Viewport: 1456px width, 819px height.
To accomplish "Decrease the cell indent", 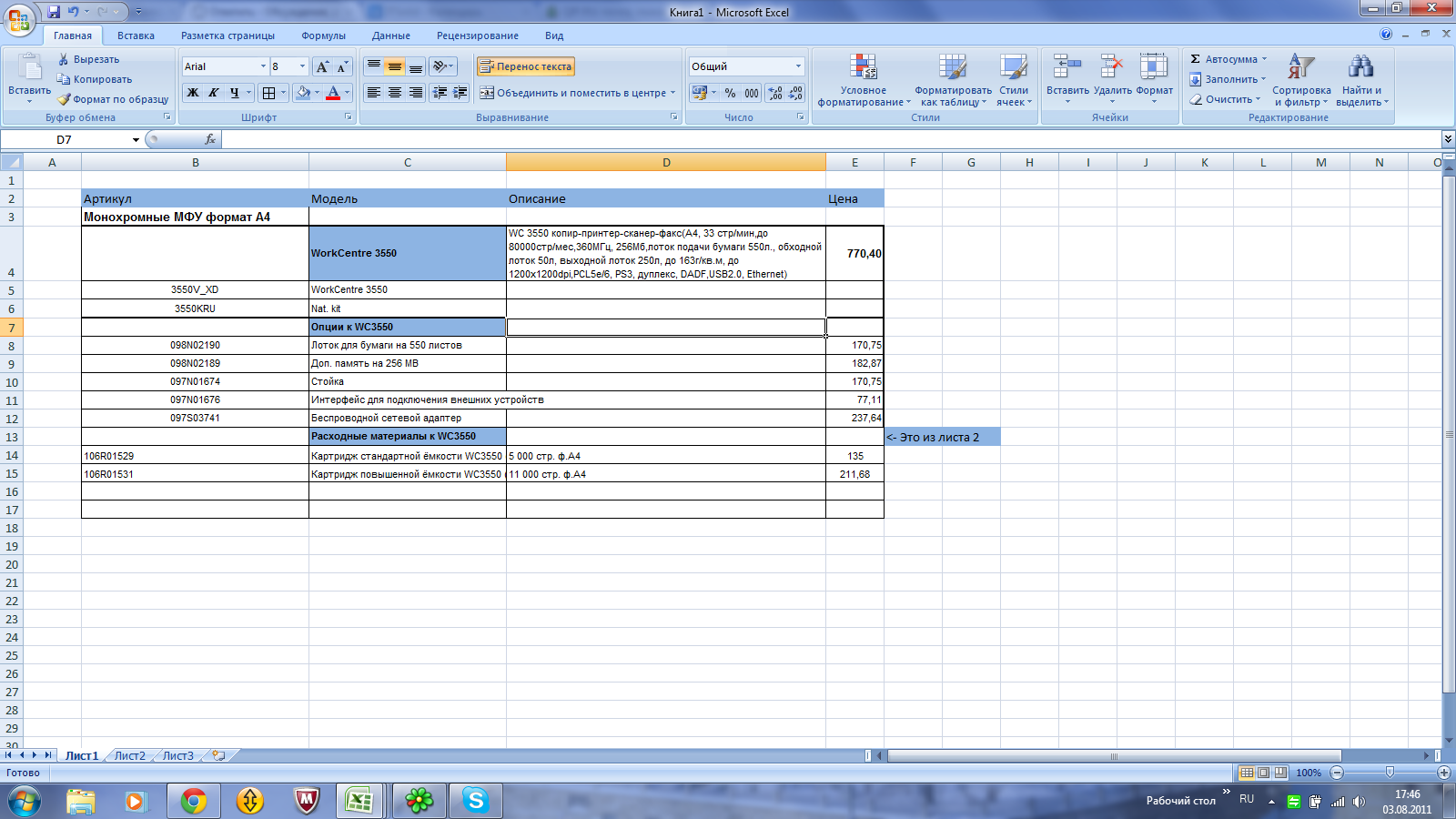I will (x=440, y=93).
